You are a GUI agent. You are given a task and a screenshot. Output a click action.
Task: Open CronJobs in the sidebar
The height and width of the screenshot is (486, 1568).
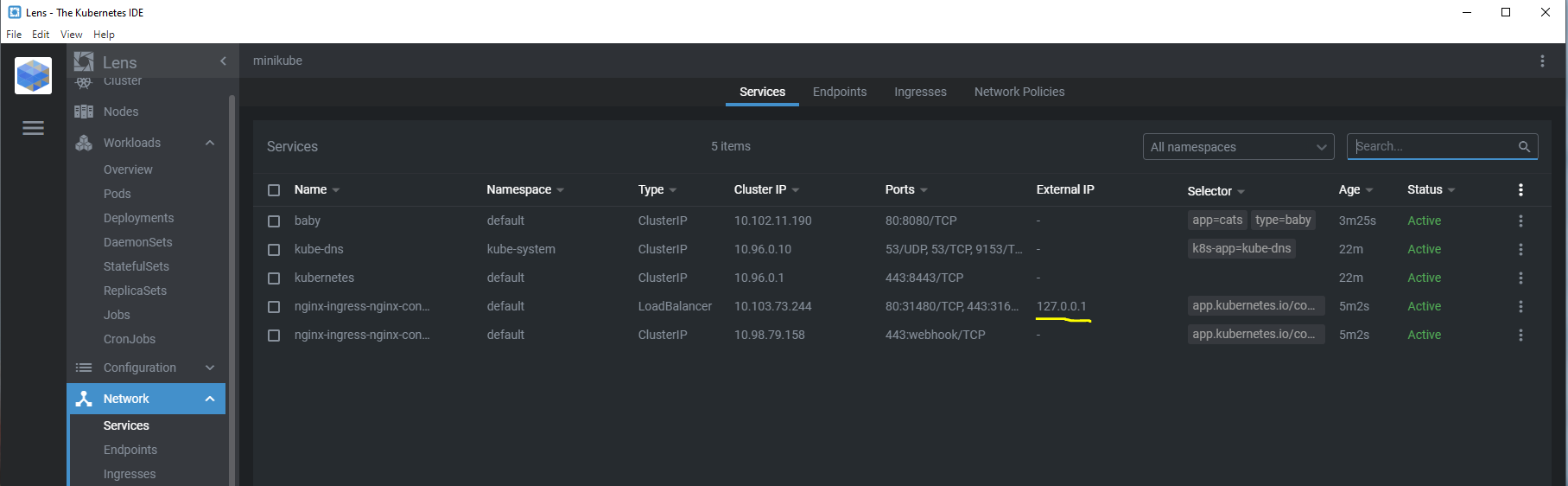click(x=130, y=339)
